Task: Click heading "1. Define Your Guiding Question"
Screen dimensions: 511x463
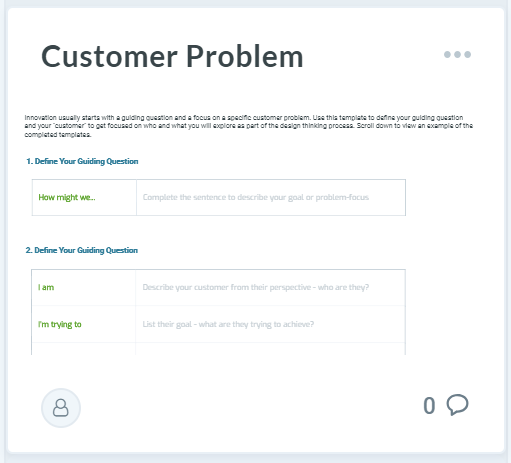Action: (x=82, y=161)
